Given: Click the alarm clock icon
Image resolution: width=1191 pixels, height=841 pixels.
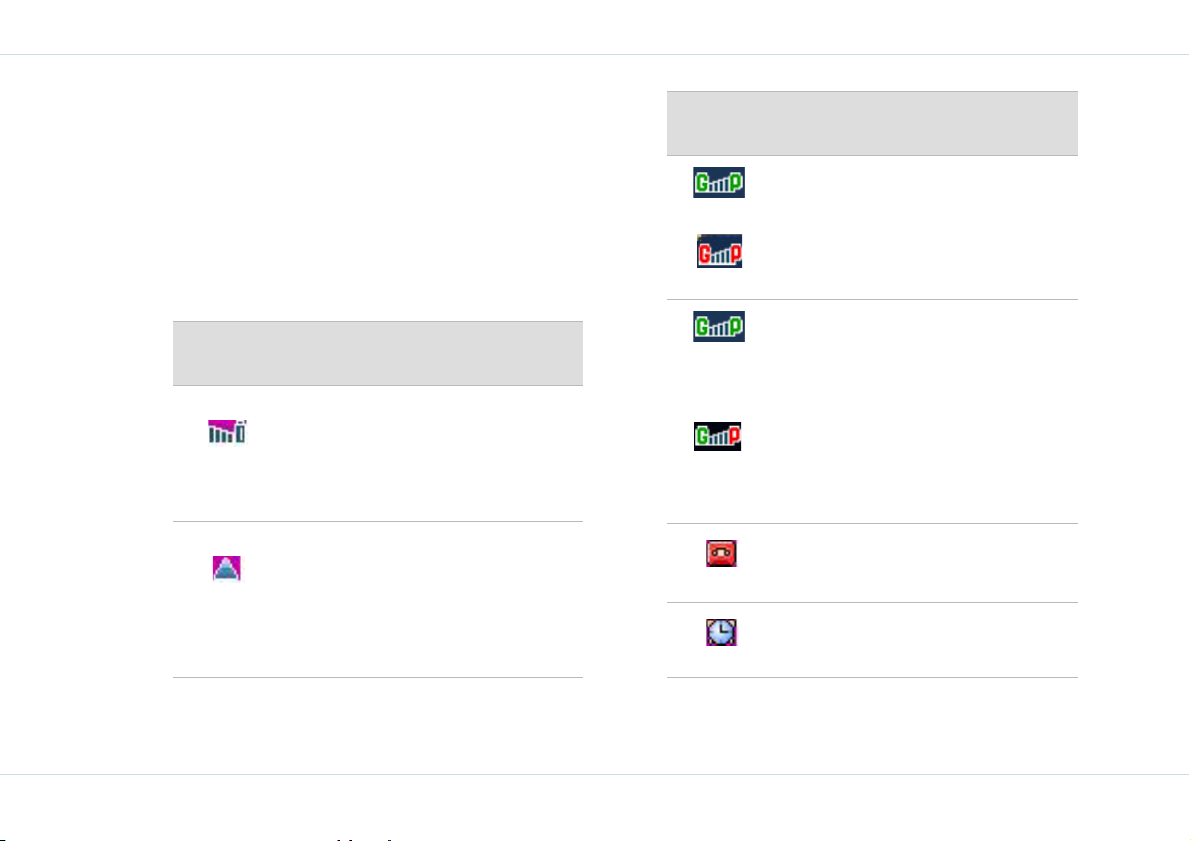Looking at the screenshot, I should (x=721, y=632).
